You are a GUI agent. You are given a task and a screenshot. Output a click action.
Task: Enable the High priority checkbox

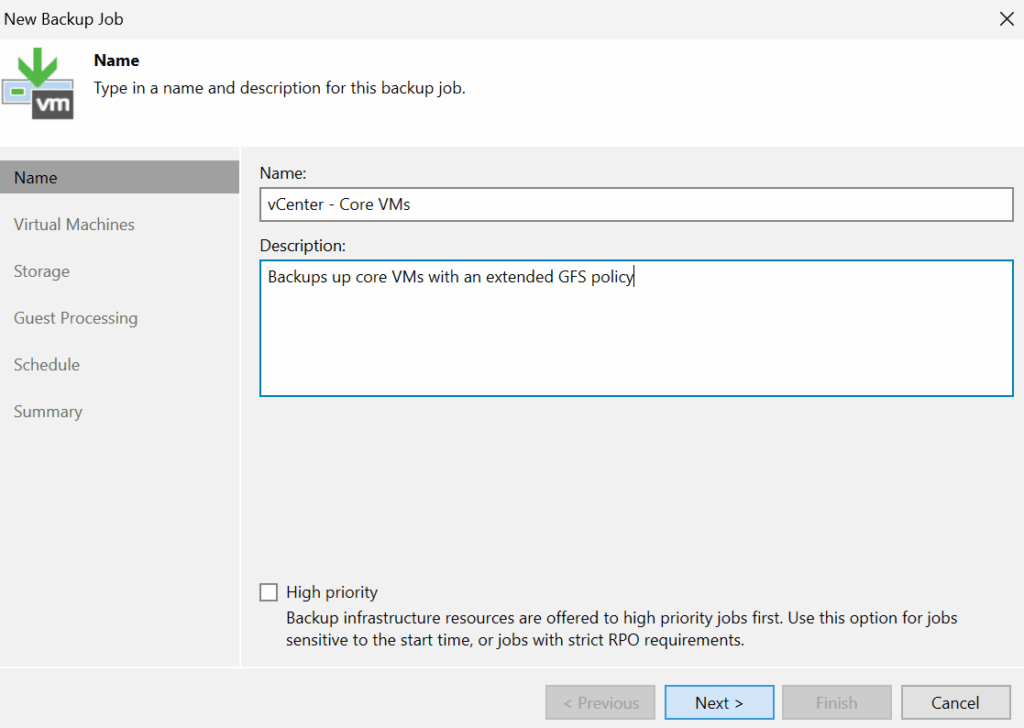point(268,592)
